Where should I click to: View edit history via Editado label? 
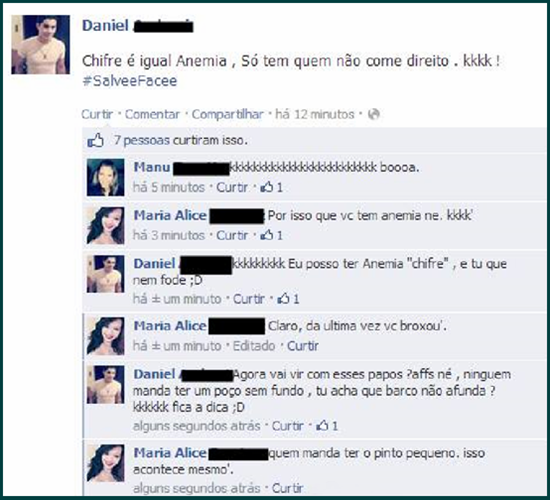click(254, 346)
